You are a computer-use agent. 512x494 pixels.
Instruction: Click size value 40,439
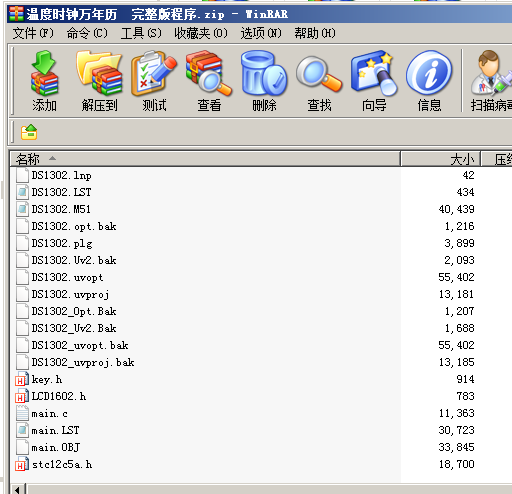[x=456, y=209]
